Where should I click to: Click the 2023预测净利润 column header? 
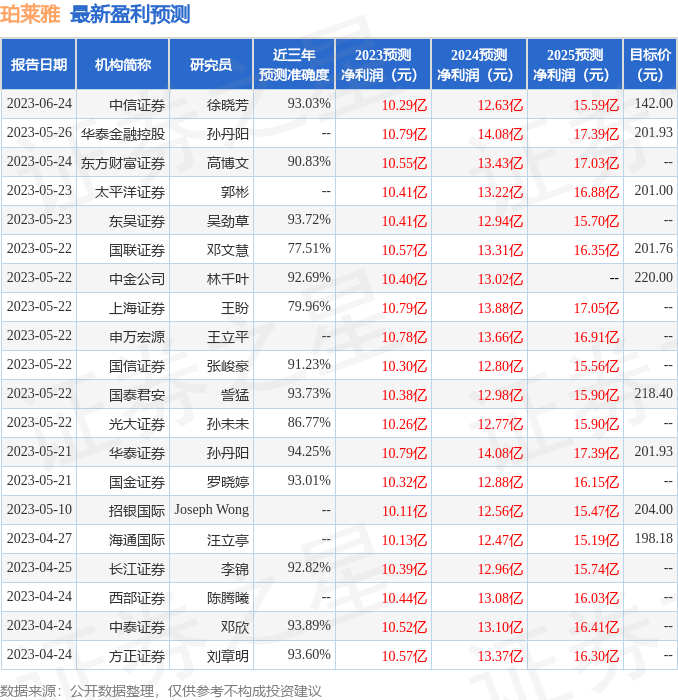click(x=383, y=65)
